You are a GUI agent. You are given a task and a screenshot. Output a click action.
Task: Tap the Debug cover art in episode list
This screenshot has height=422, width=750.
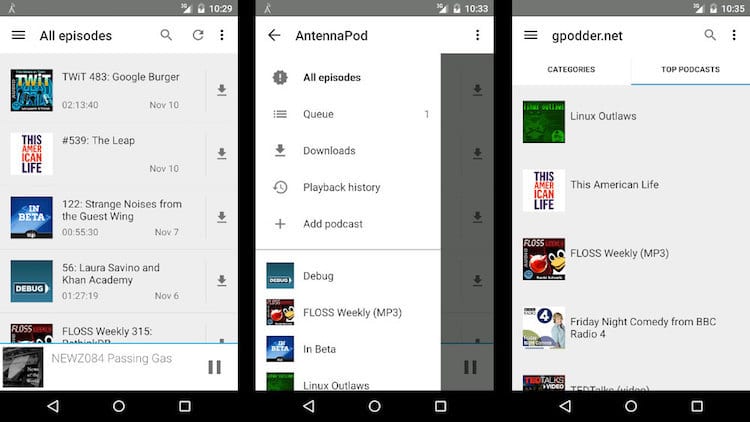(x=32, y=281)
